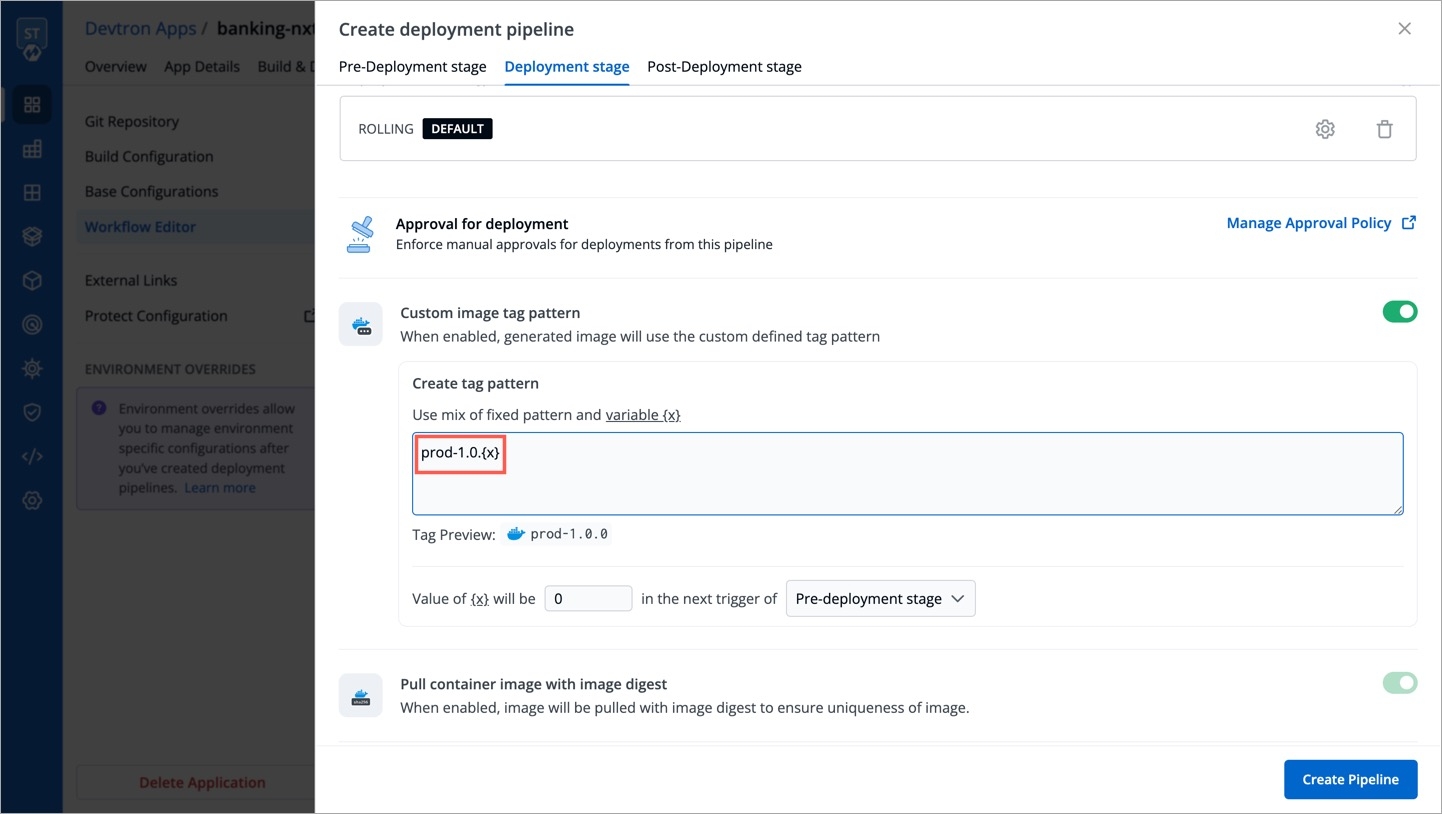This screenshot has width=1442, height=814.
Task: Toggle Pull container image with image digest
Action: 1399,683
